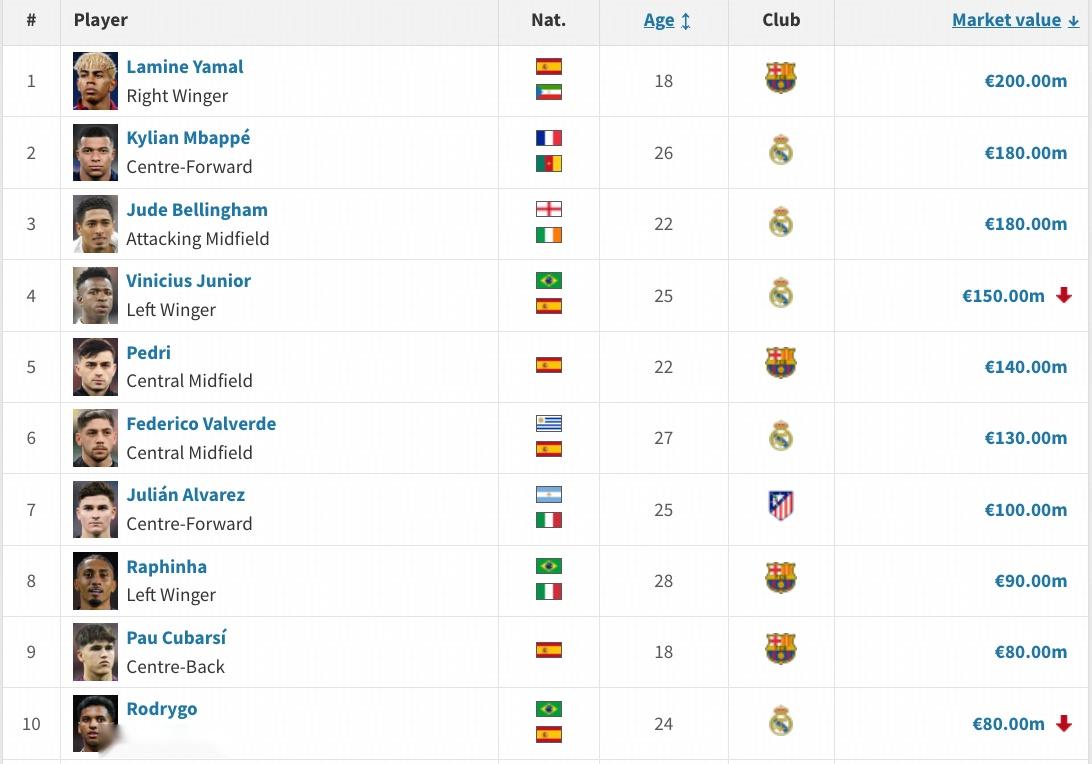
Task: Click Raphinha's €90.00m market value
Action: [x=1030, y=581]
